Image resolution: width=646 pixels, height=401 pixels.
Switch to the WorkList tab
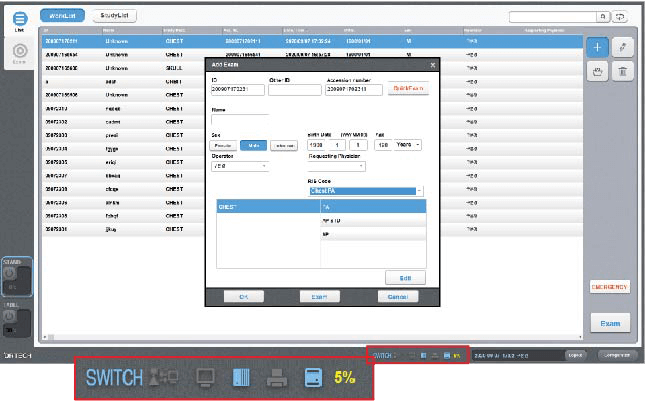[x=62, y=17]
